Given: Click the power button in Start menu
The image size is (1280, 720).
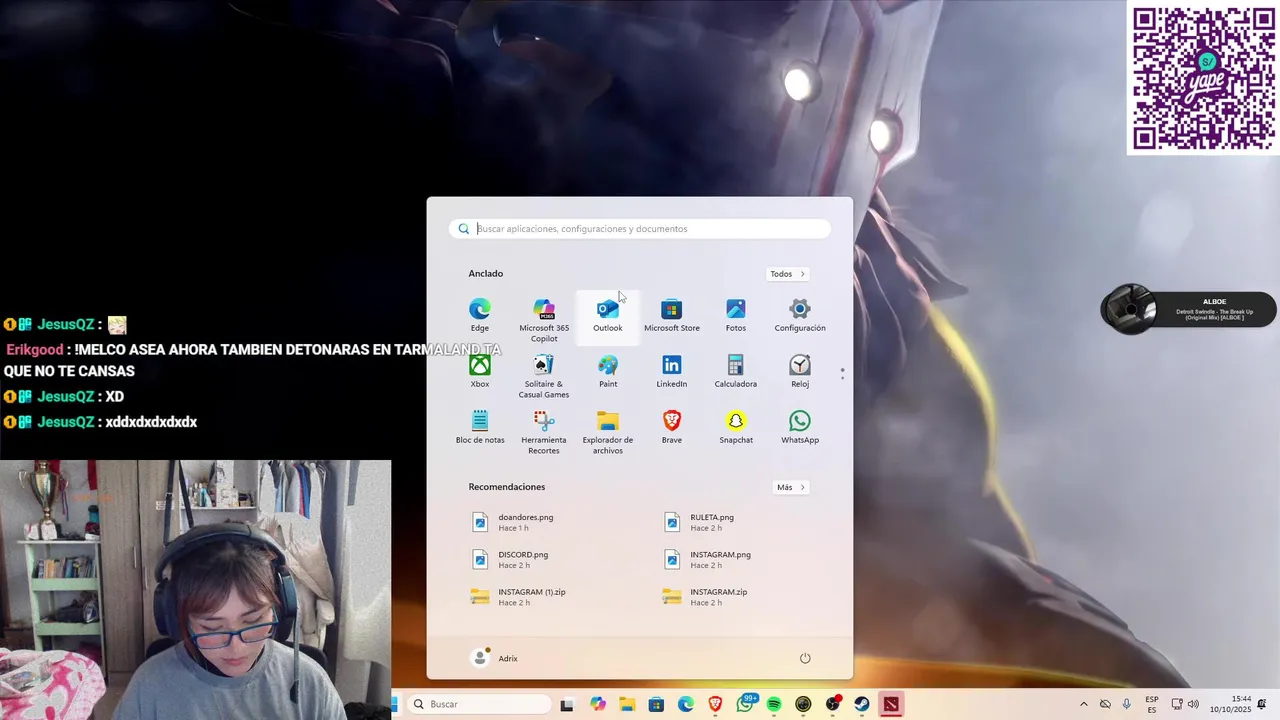Looking at the screenshot, I should point(805,658).
